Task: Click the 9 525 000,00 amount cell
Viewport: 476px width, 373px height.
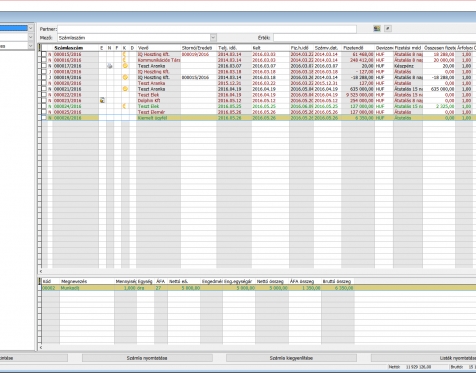Action: (x=359, y=95)
